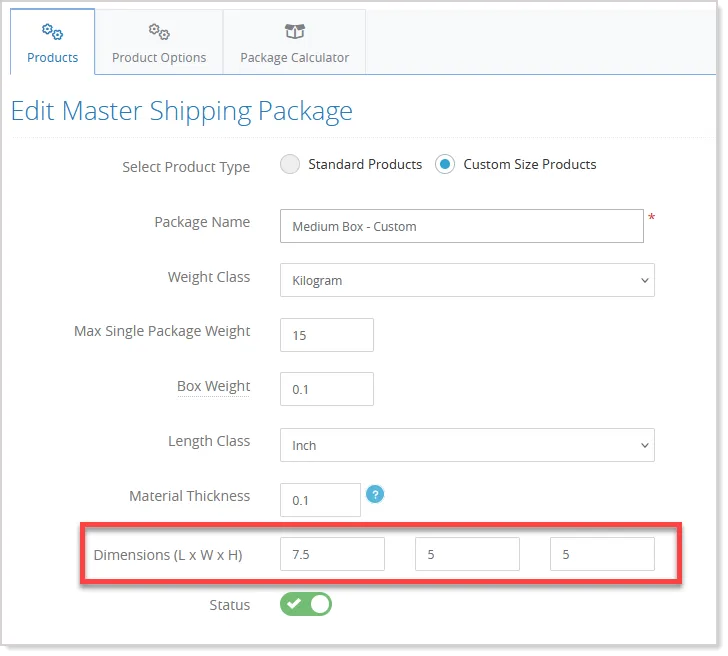Click the Material Thickness input field
This screenshot has width=728, height=656.
[x=320, y=500]
